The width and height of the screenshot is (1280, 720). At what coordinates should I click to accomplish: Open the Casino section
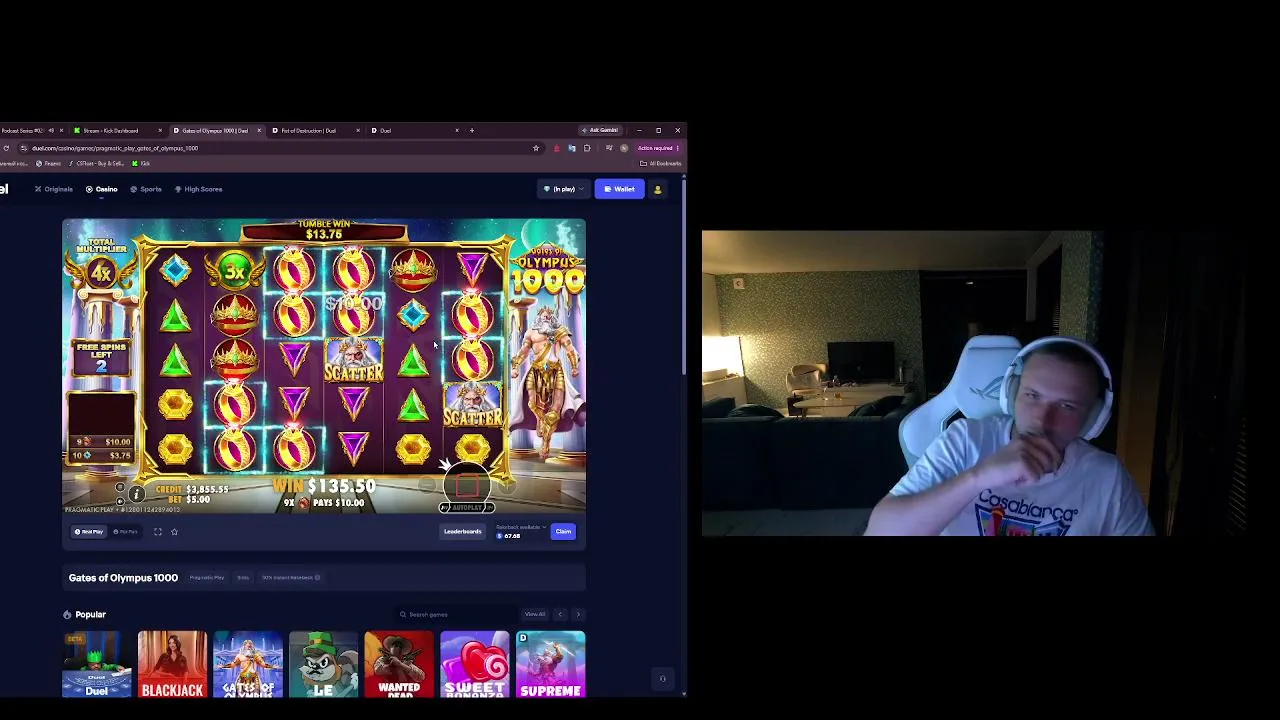point(101,189)
